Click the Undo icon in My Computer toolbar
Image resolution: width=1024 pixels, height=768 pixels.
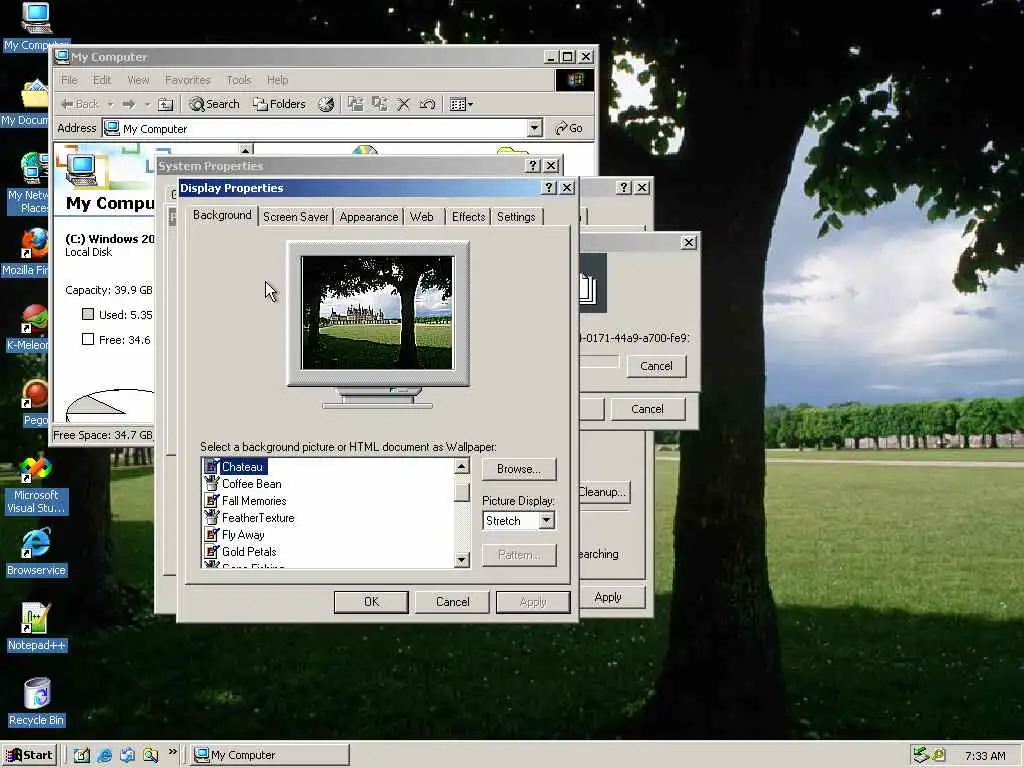point(428,104)
